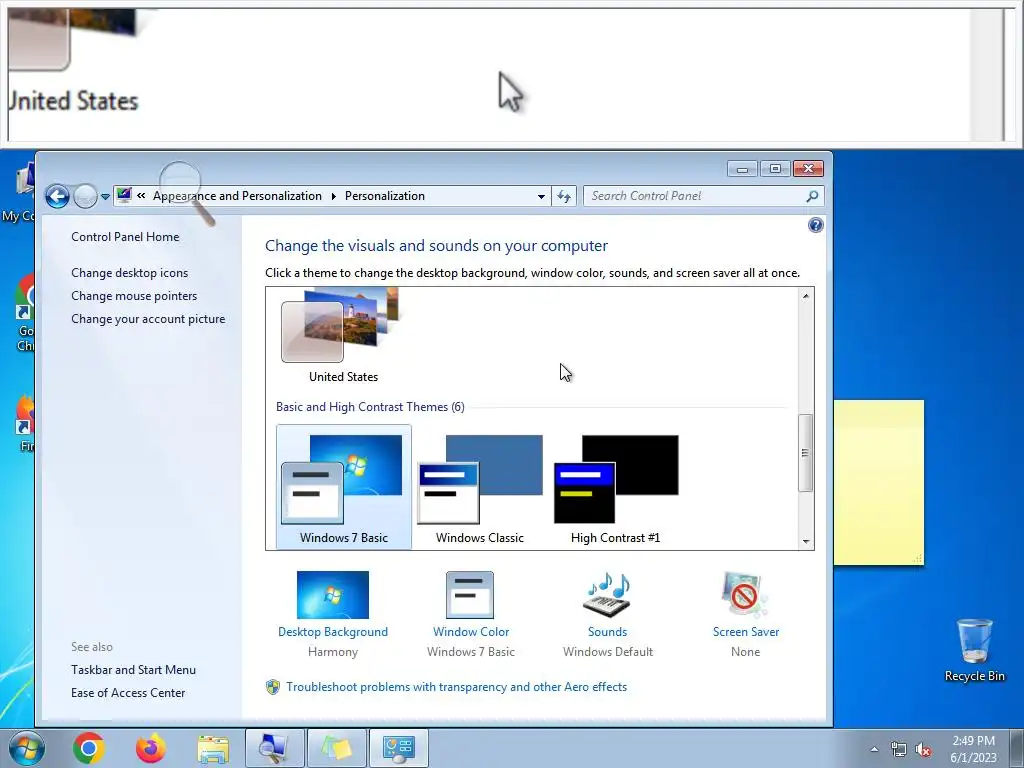Launch Firefox from taskbar
1024x768 pixels.
[151, 748]
